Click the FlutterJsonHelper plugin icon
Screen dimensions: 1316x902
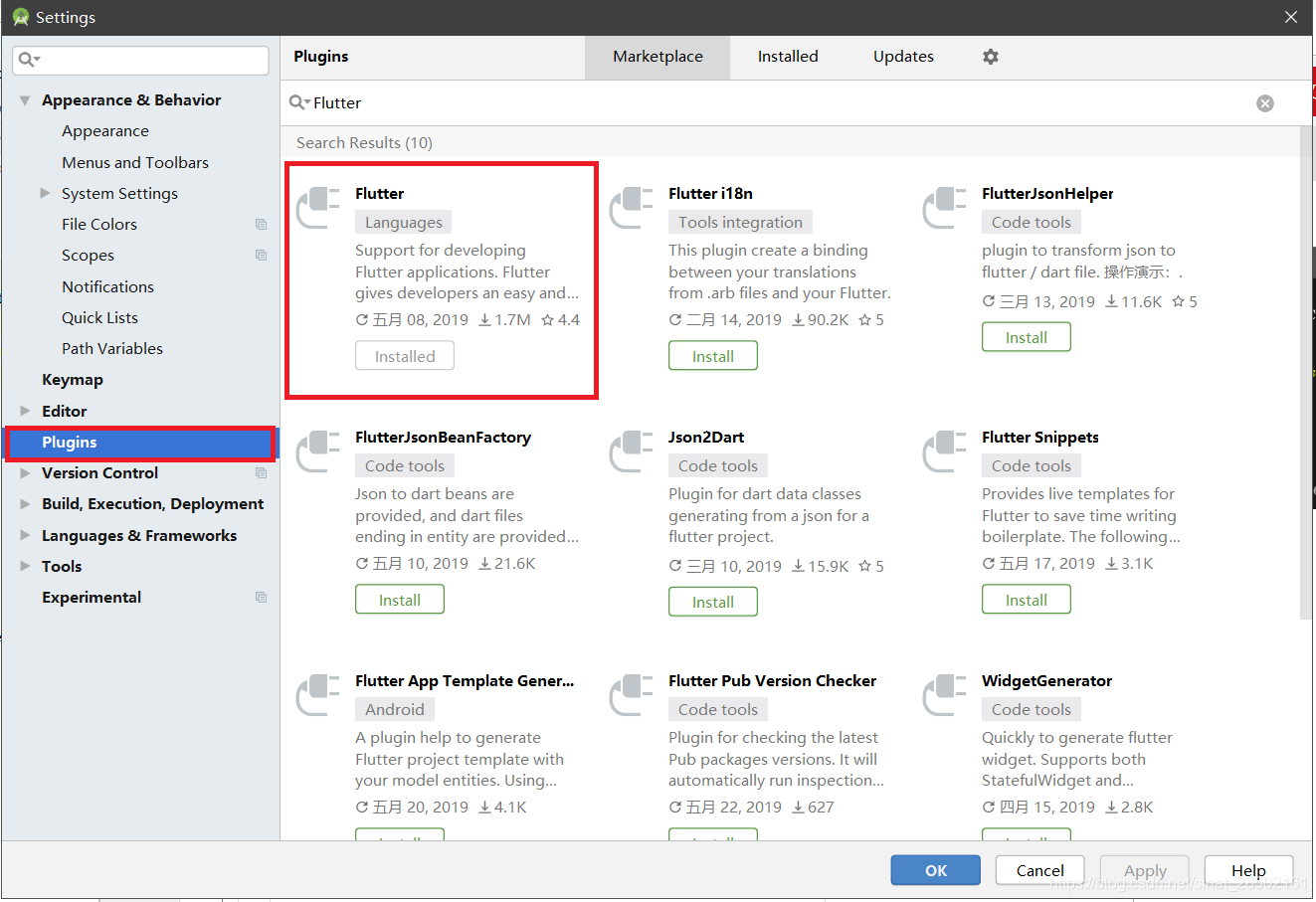[x=946, y=208]
